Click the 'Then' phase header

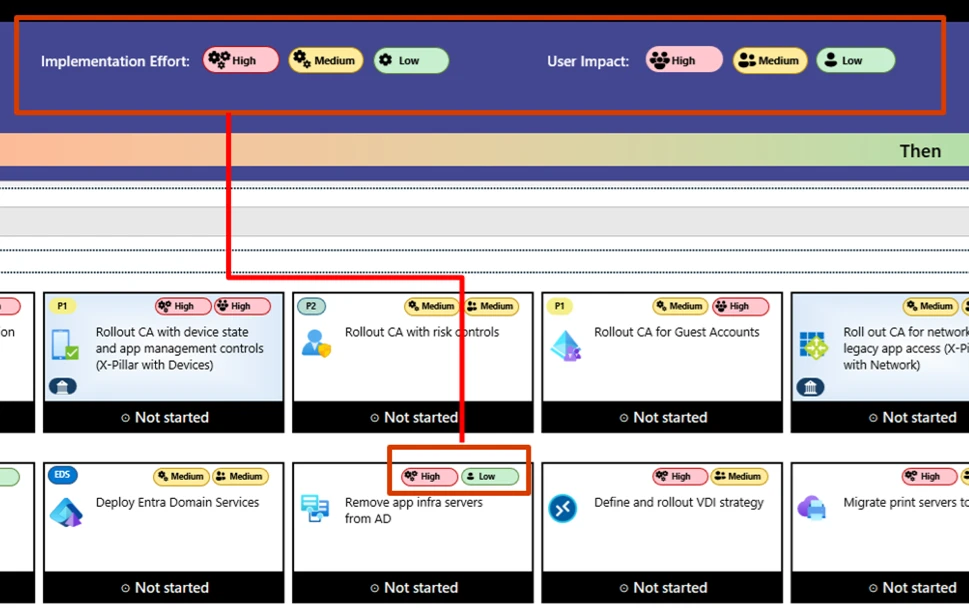click(x=919, y=151)
